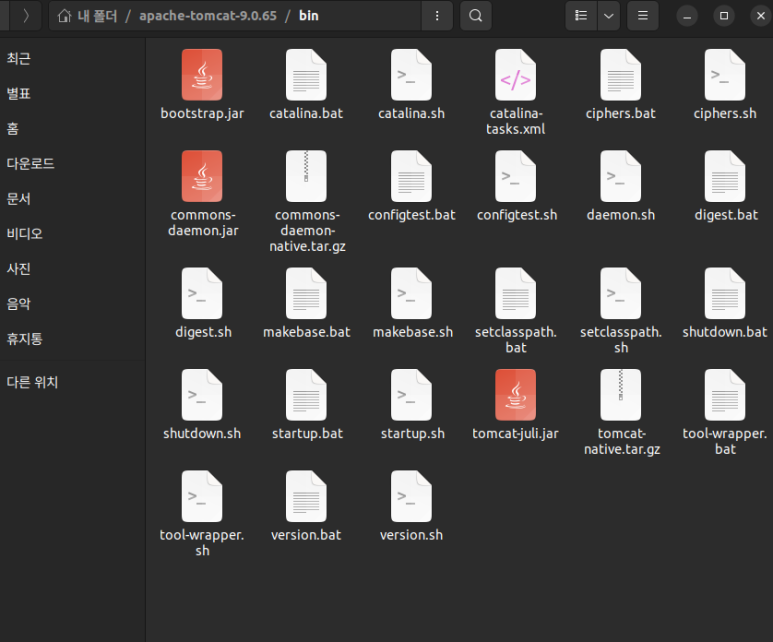Maximize the file manager window
The height and width of the screenshot is (642, 773).
(724, 16)
